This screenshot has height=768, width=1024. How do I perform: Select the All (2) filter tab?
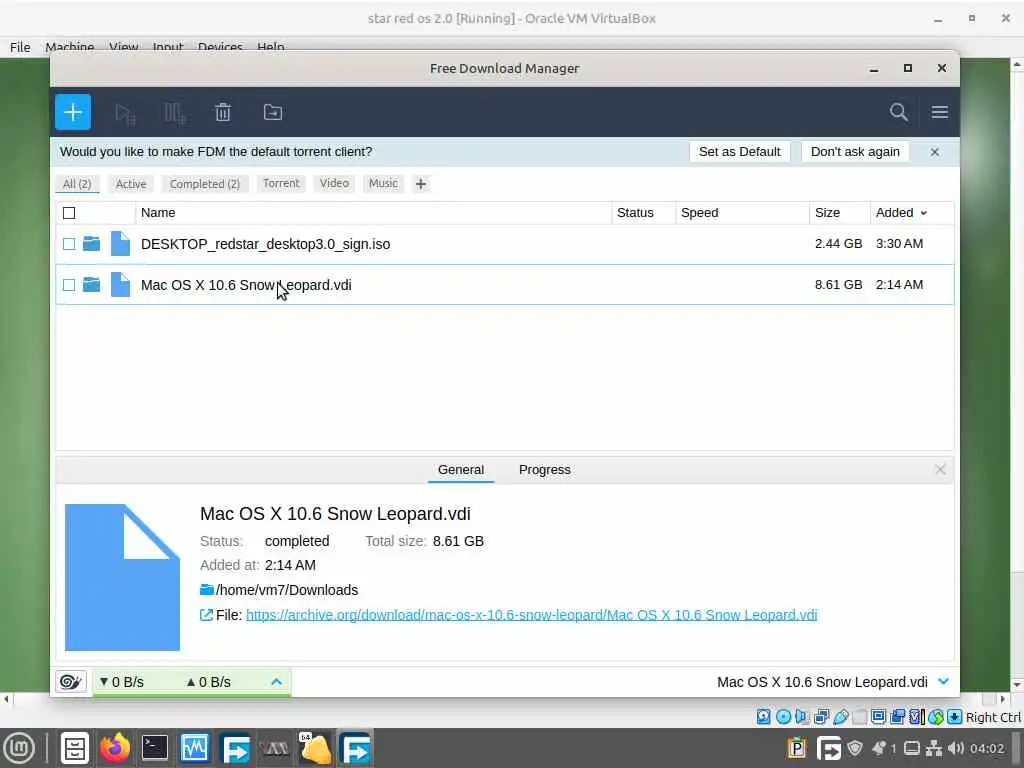click(77, 184)
